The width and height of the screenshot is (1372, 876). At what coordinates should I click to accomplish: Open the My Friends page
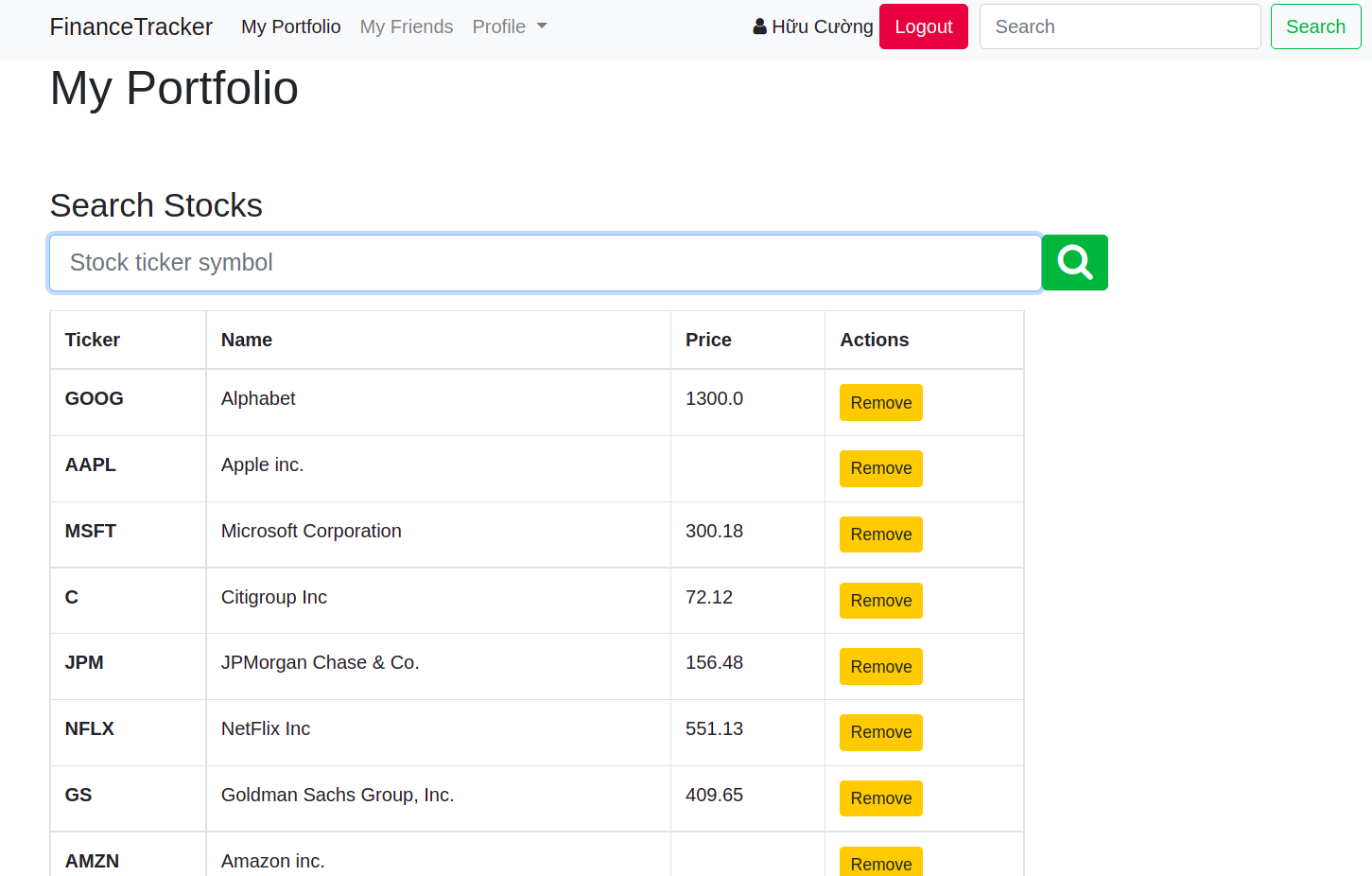coord(407,26)
